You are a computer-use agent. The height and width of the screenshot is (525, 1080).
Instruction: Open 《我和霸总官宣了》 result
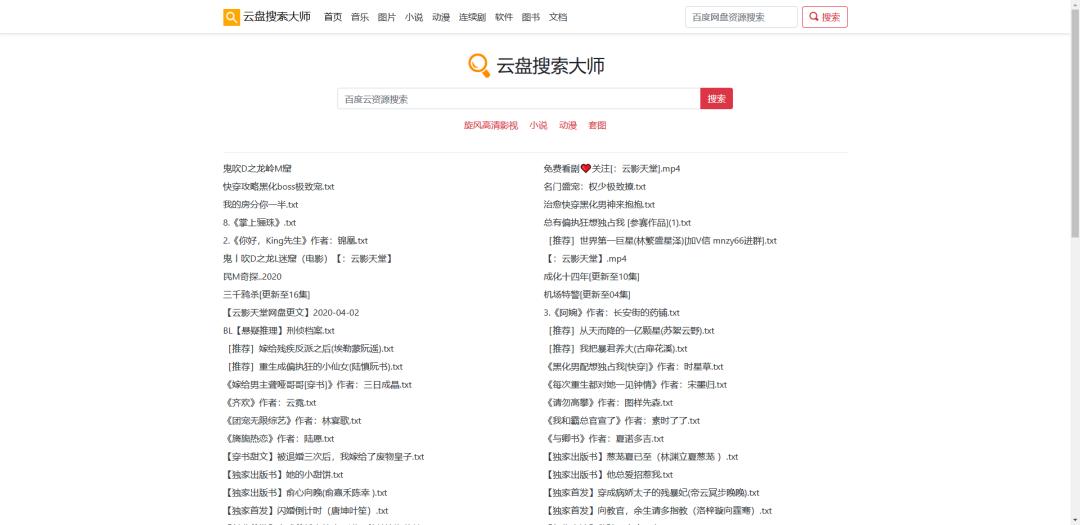coord(621,420)
